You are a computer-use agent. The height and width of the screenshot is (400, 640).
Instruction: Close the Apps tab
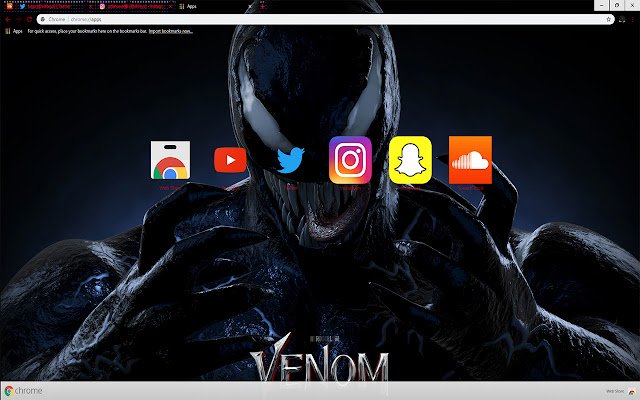pyautogui.click(x=250, y=7)
